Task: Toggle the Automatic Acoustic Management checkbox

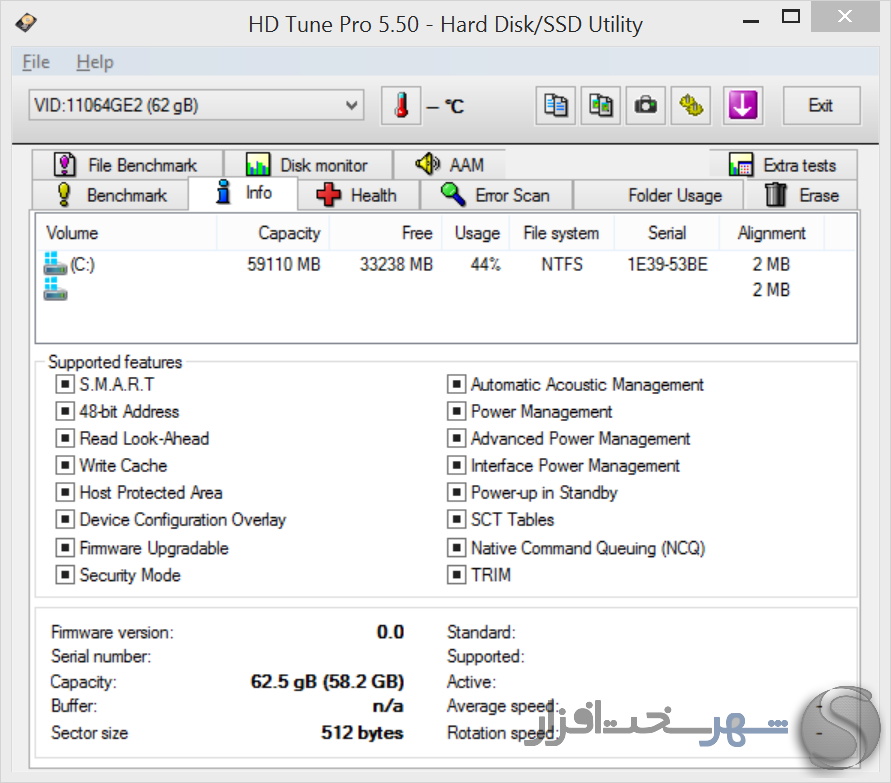Action: pos(456,384)
